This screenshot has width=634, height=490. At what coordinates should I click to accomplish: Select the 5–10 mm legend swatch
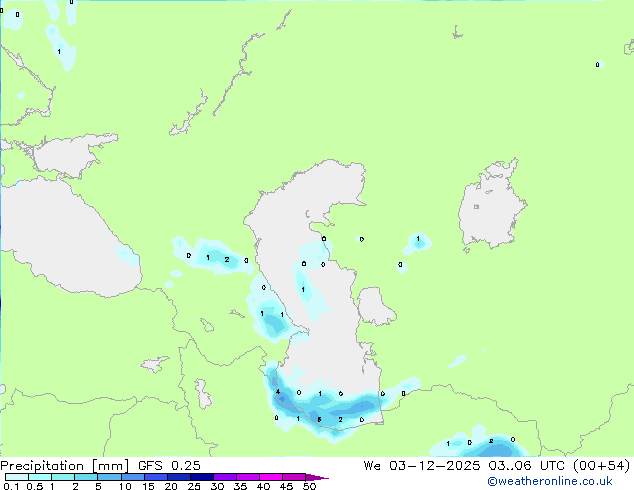[109, 477]
